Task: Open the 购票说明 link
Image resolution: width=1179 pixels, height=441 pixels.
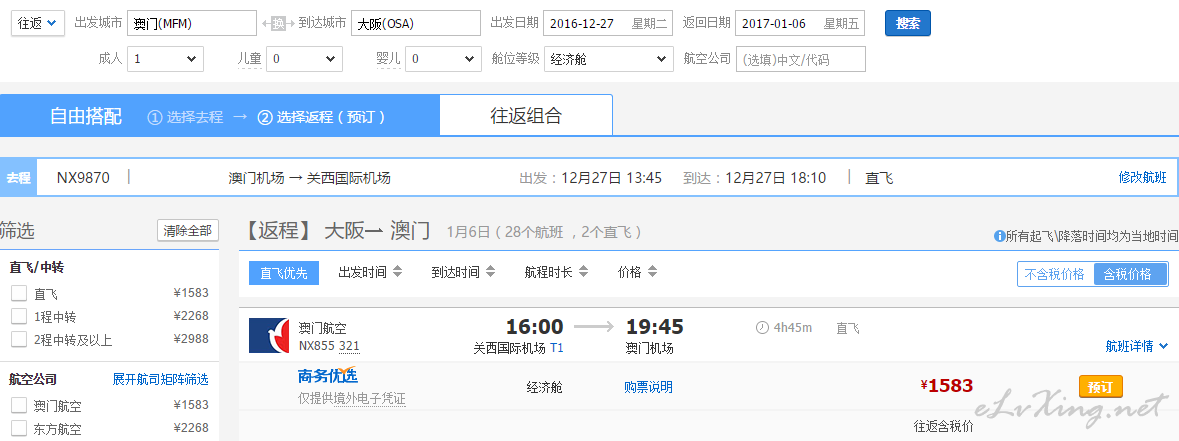Action: coord(648,387)
